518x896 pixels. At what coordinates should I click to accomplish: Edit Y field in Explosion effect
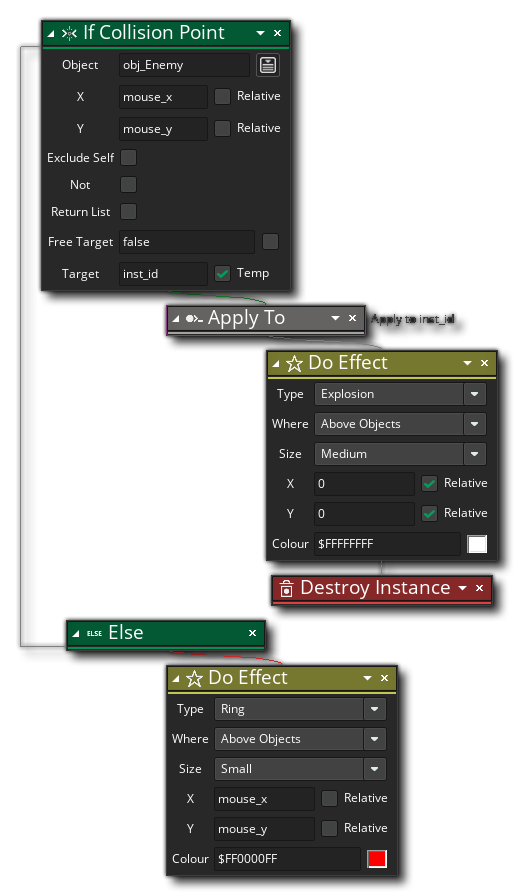[x=364, y=513]
